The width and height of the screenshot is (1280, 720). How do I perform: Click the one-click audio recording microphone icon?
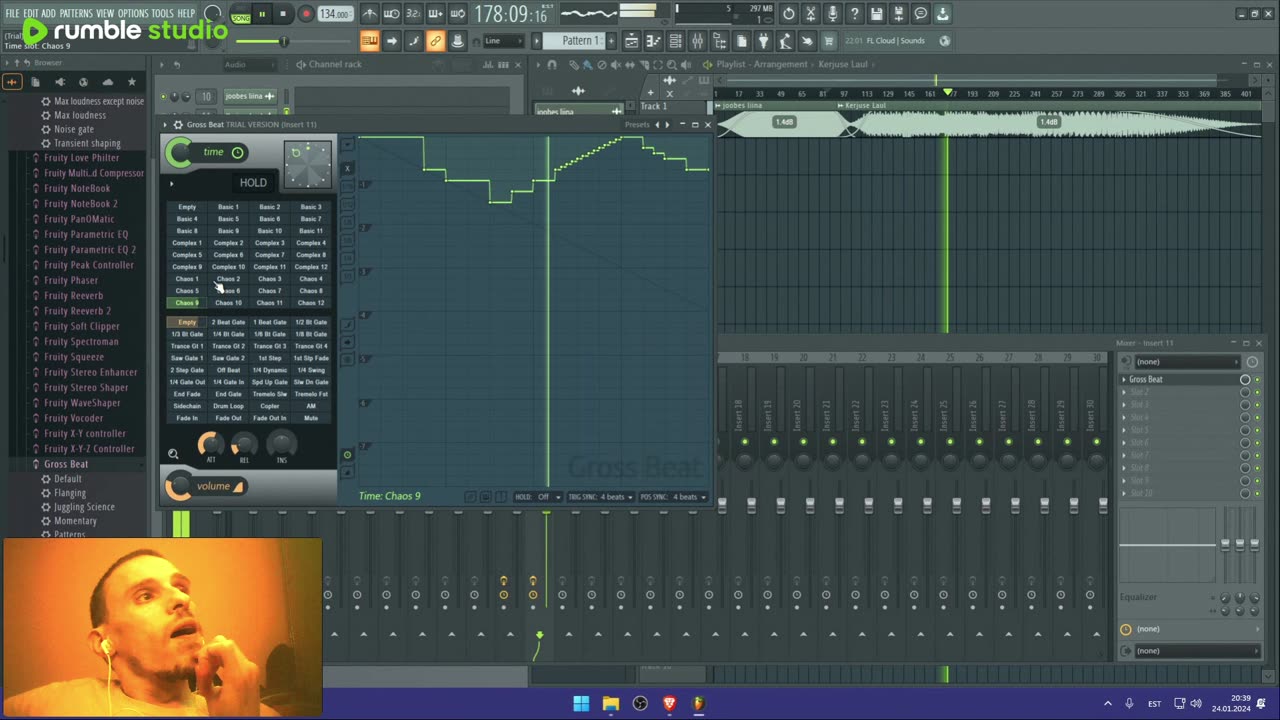(x=833, y=14)
